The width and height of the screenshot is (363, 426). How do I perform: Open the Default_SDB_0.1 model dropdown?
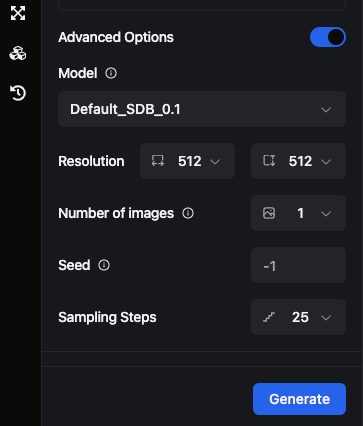[x=202, y=109]
